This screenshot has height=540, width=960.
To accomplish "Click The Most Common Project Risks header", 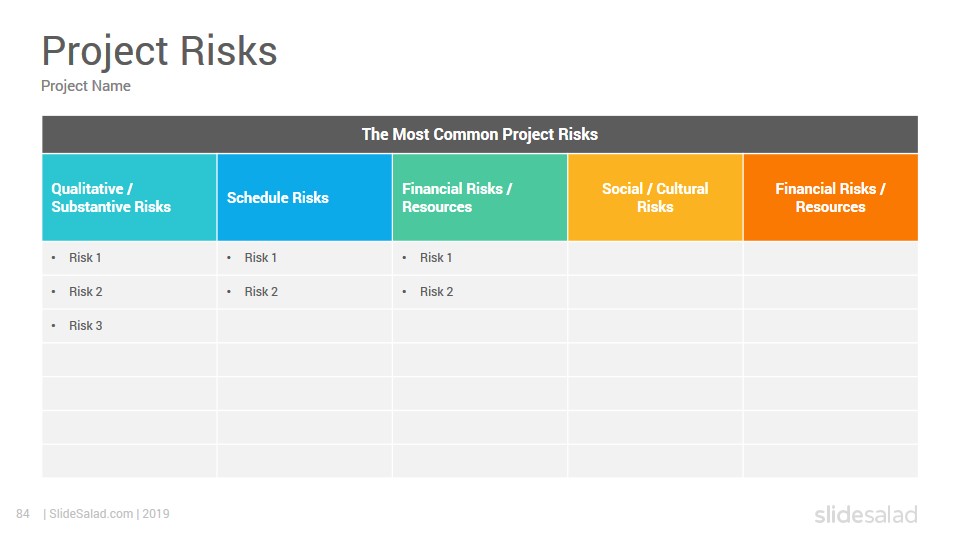I will (x=479, y=134).
